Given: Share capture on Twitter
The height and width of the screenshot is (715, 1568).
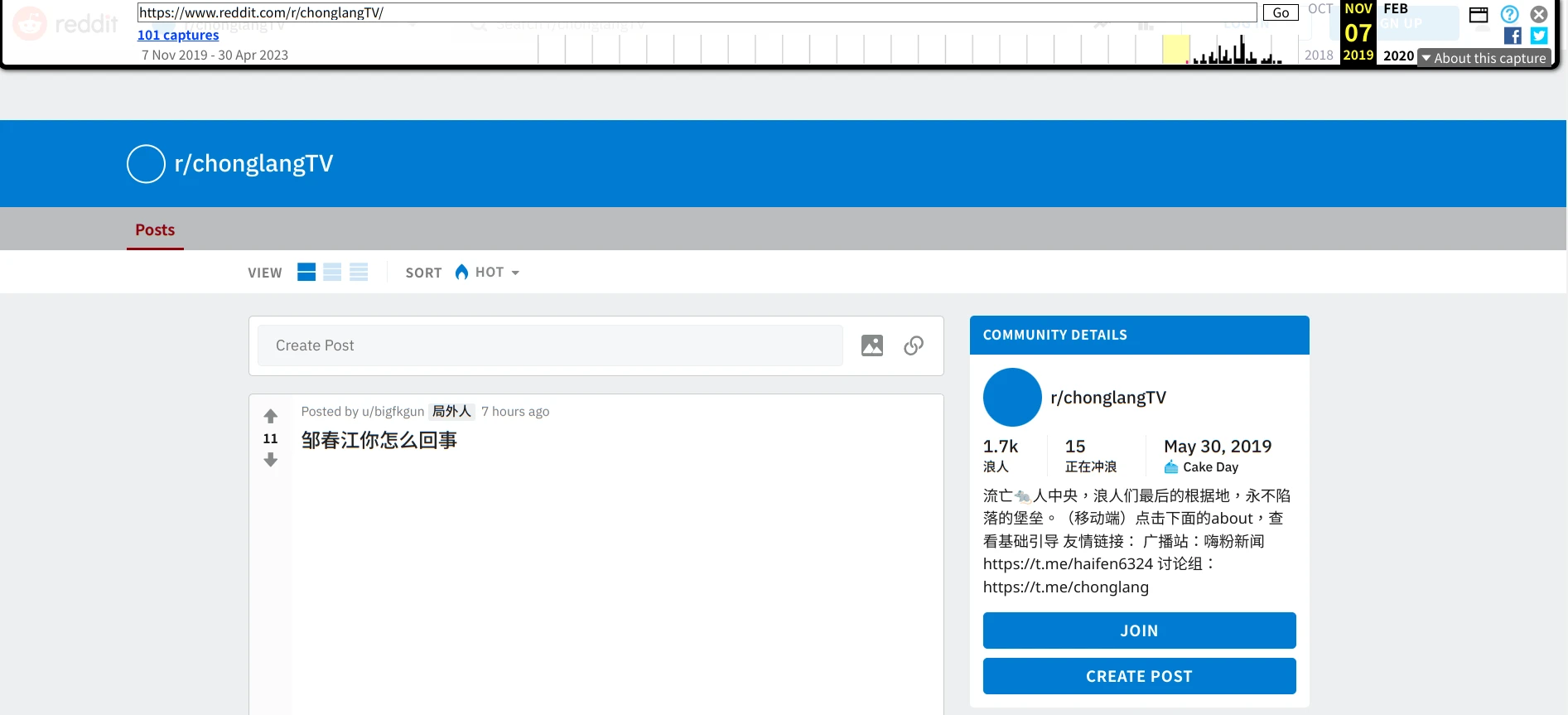Looking at the screenshot, I should tap(1539, 36).
